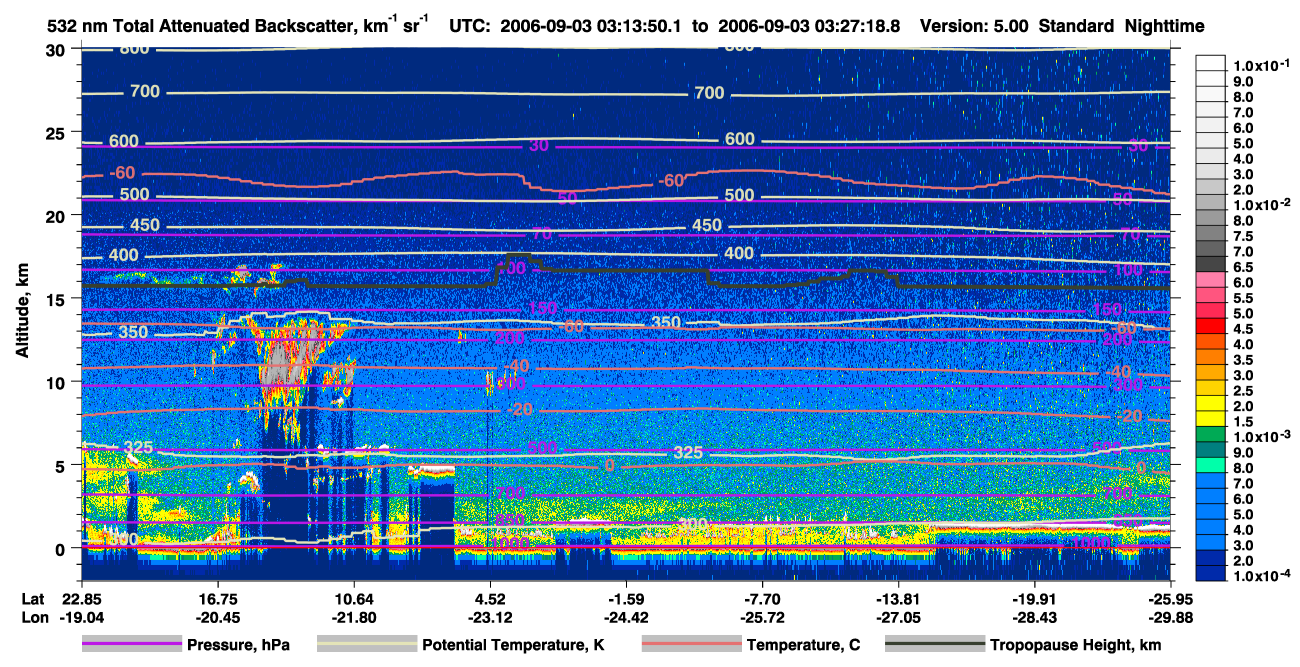Click latitude value '-1.59'
Image resolution: width=1300 pixels, height=667 pixels.
tap(626, 599)
